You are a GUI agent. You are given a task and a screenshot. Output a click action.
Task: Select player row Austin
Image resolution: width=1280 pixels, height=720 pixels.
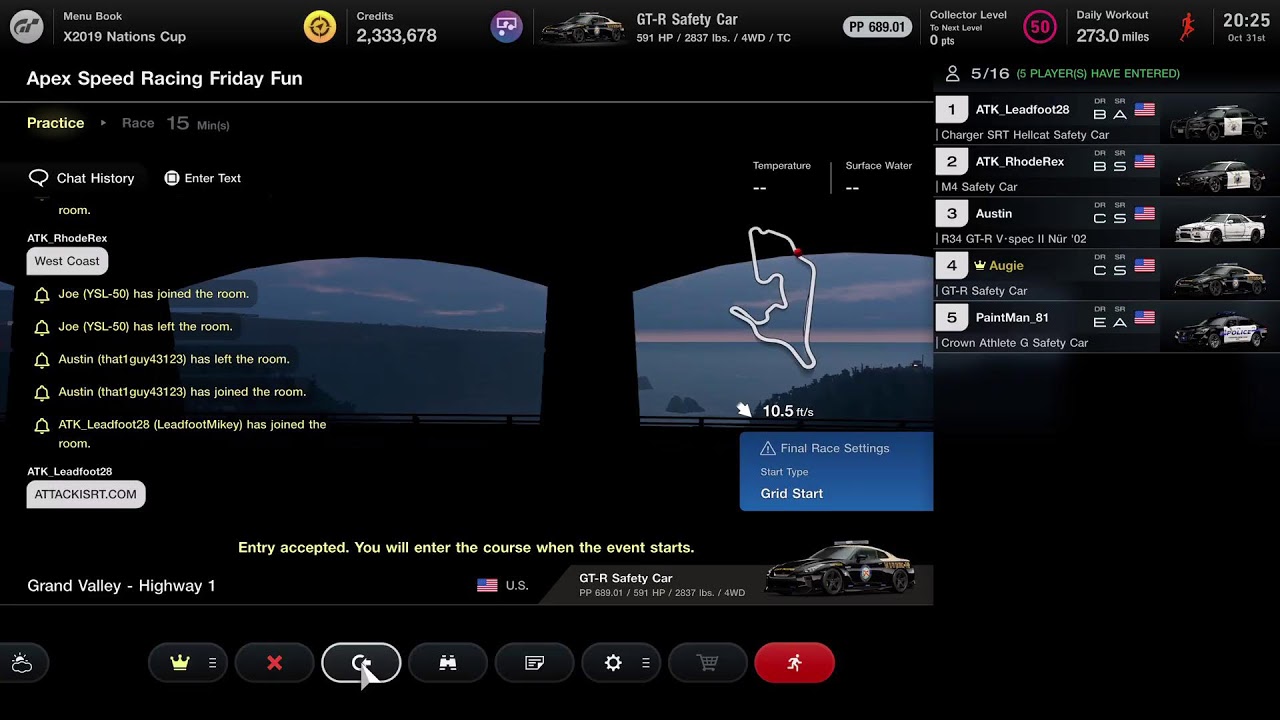1107,224
